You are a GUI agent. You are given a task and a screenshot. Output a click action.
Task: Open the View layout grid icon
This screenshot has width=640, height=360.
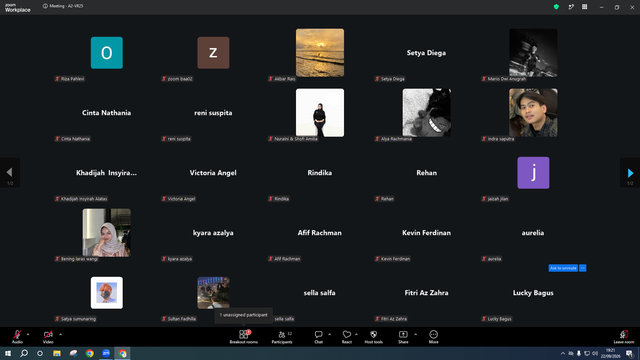(584, 7)
